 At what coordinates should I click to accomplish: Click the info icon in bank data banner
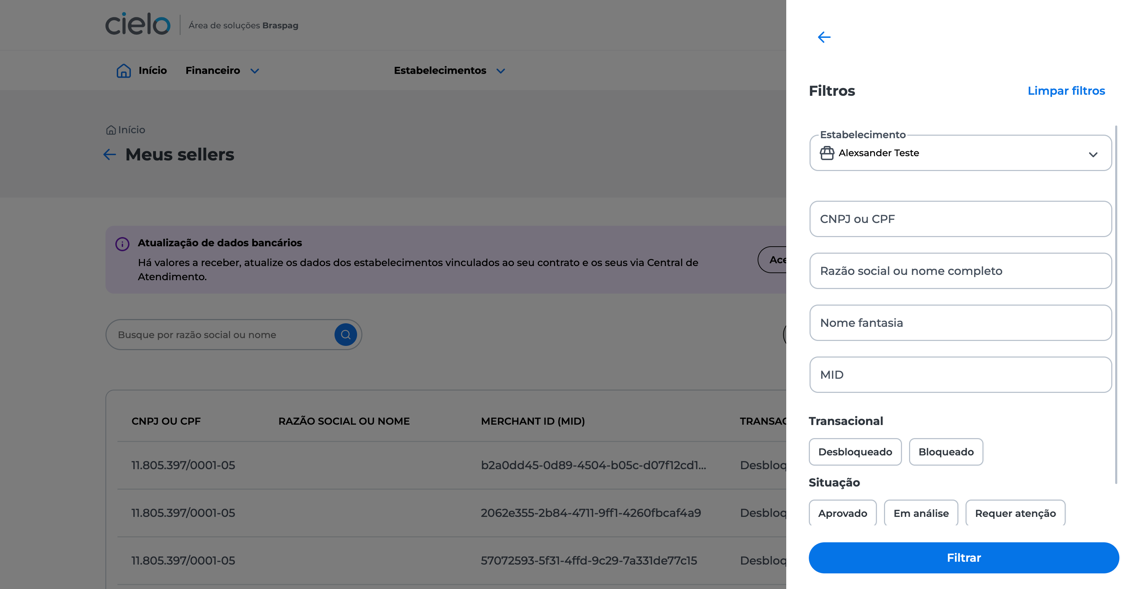tap(122, 244)
